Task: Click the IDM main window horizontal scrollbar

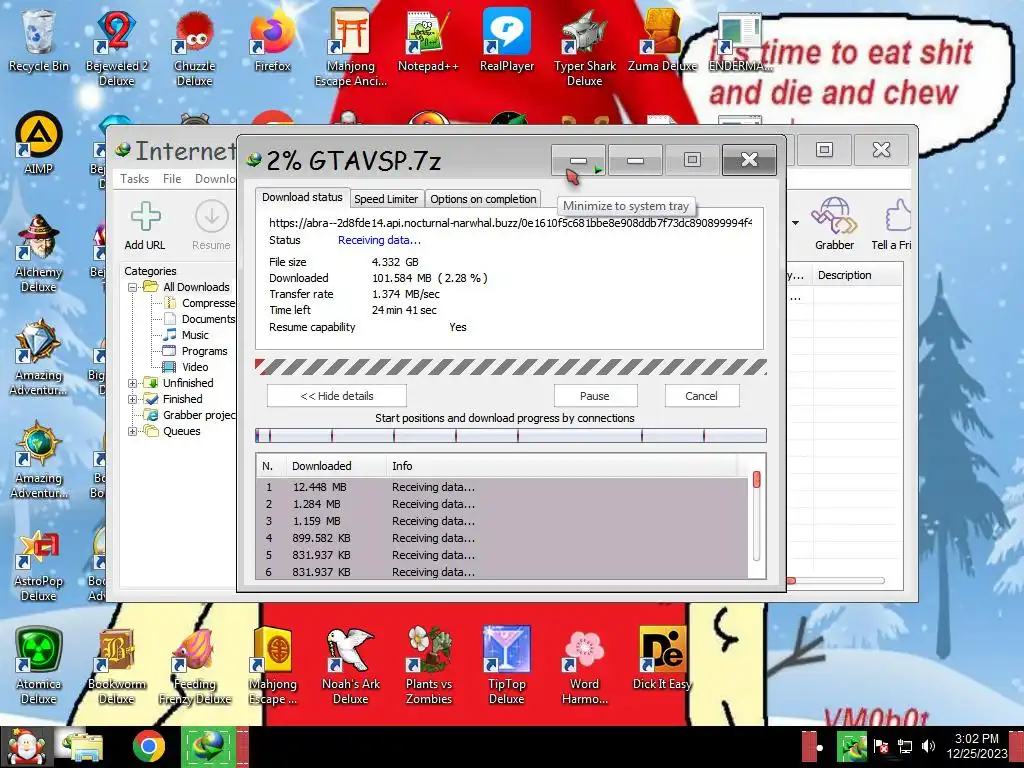Action: point(836,580)
